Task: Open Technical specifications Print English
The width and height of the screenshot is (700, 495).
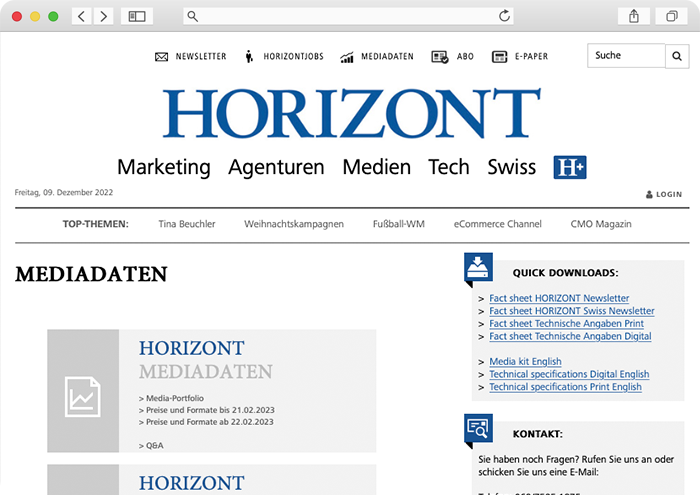Action: tap(565, 387)
